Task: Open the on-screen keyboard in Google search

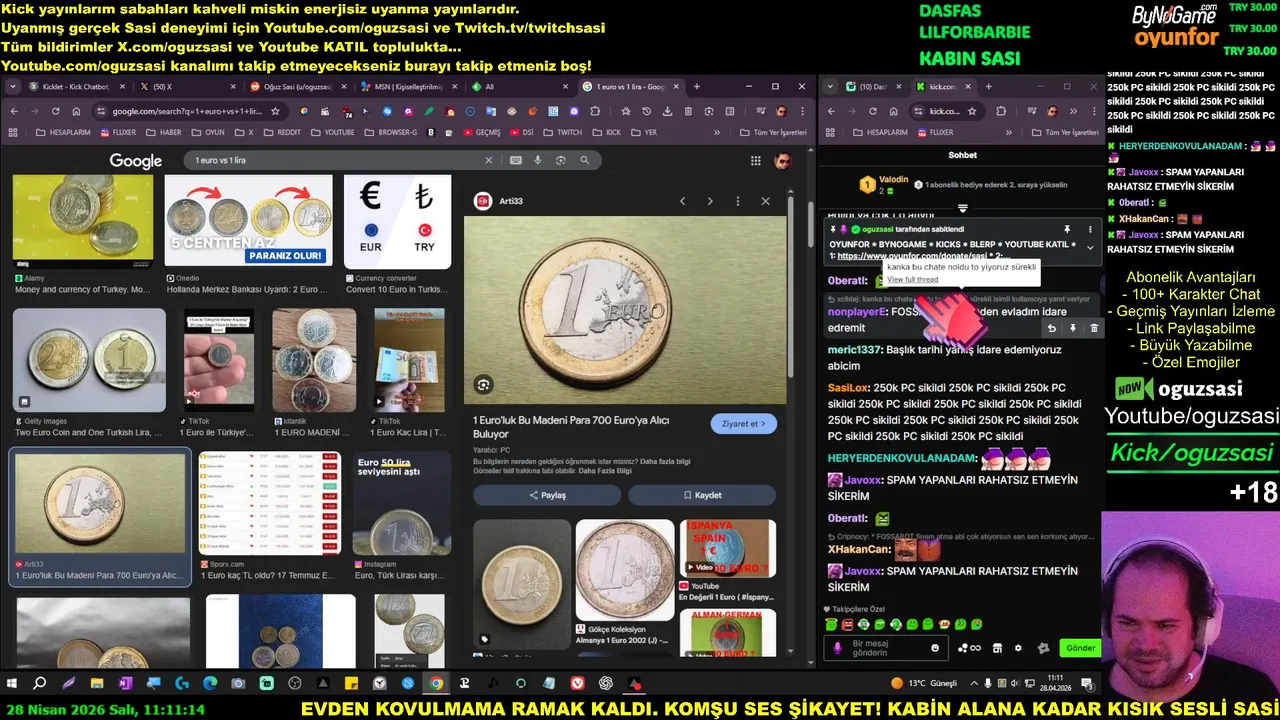Action: pos(516,160)
